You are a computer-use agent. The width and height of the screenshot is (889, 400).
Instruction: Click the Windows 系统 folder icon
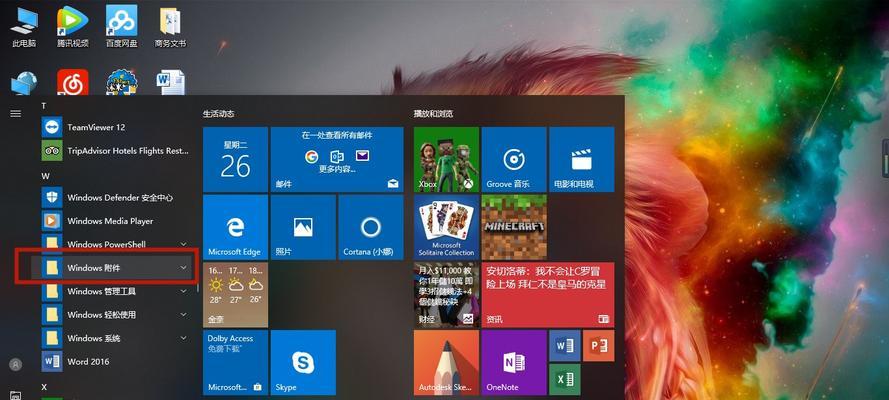[x=52, y=338]
